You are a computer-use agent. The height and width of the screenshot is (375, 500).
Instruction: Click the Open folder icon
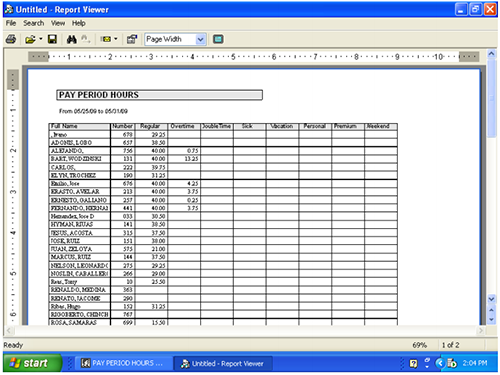point(30,39)
